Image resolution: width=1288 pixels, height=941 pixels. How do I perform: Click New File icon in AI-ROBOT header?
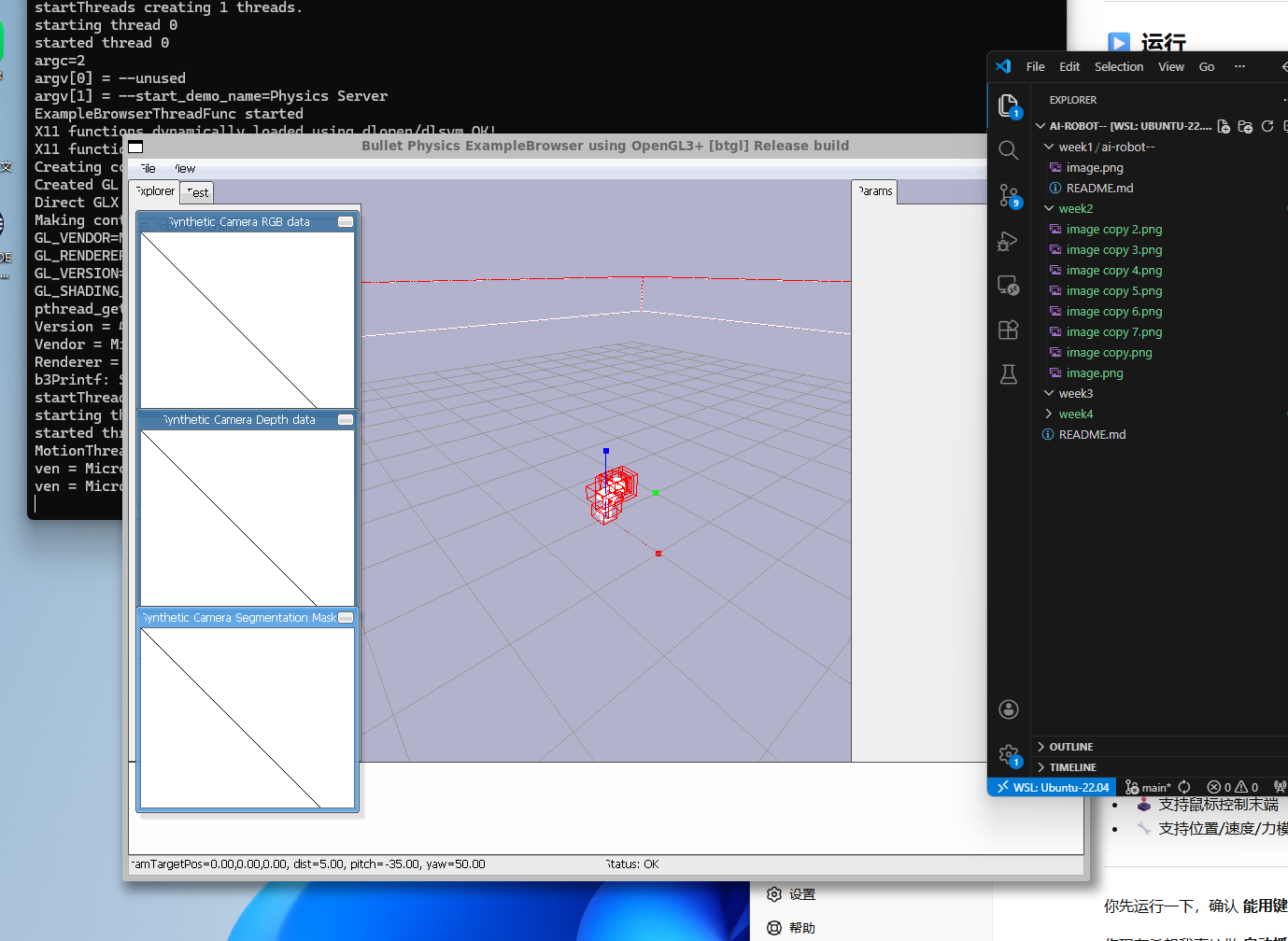click(1224, 126)
